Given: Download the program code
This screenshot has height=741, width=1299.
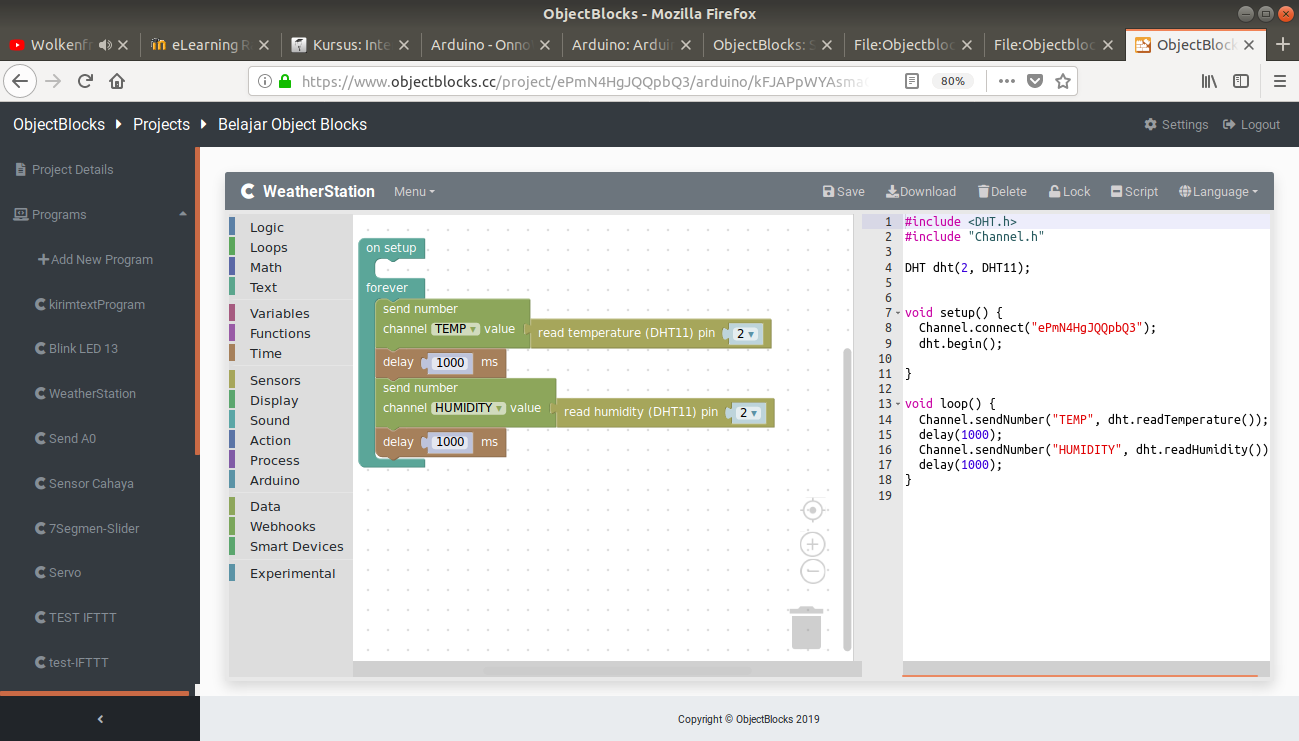Looking at the screenshot, I should 920,192.
